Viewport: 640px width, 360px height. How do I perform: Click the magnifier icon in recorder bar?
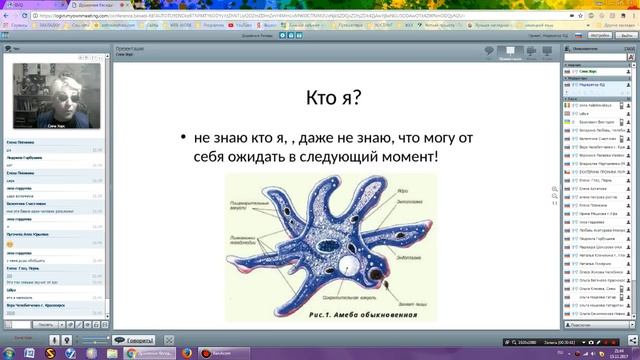click(x=514, y=342)
